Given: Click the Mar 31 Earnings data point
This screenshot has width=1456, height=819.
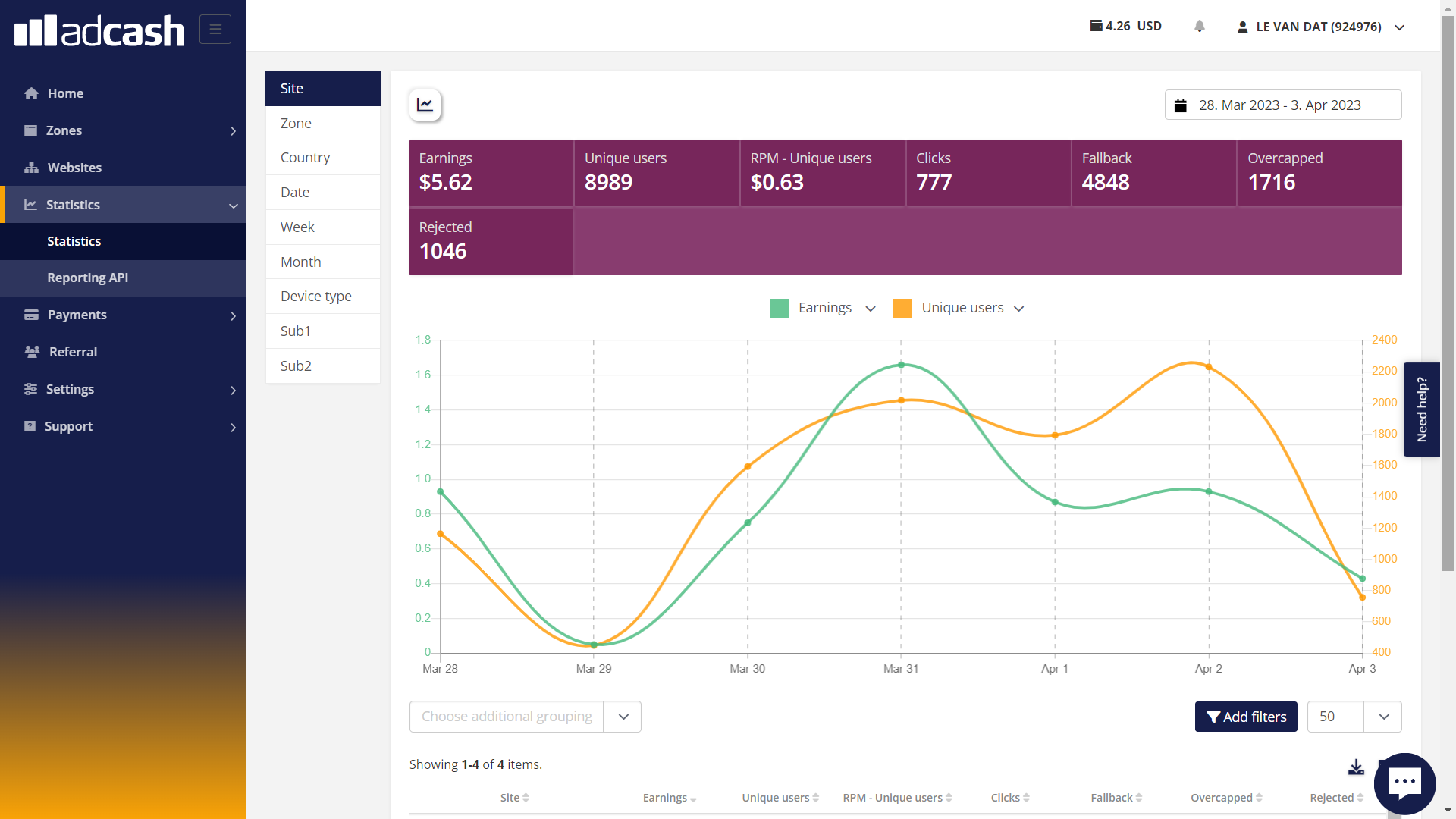Looking at the screenshot, I should pos(902,365).
